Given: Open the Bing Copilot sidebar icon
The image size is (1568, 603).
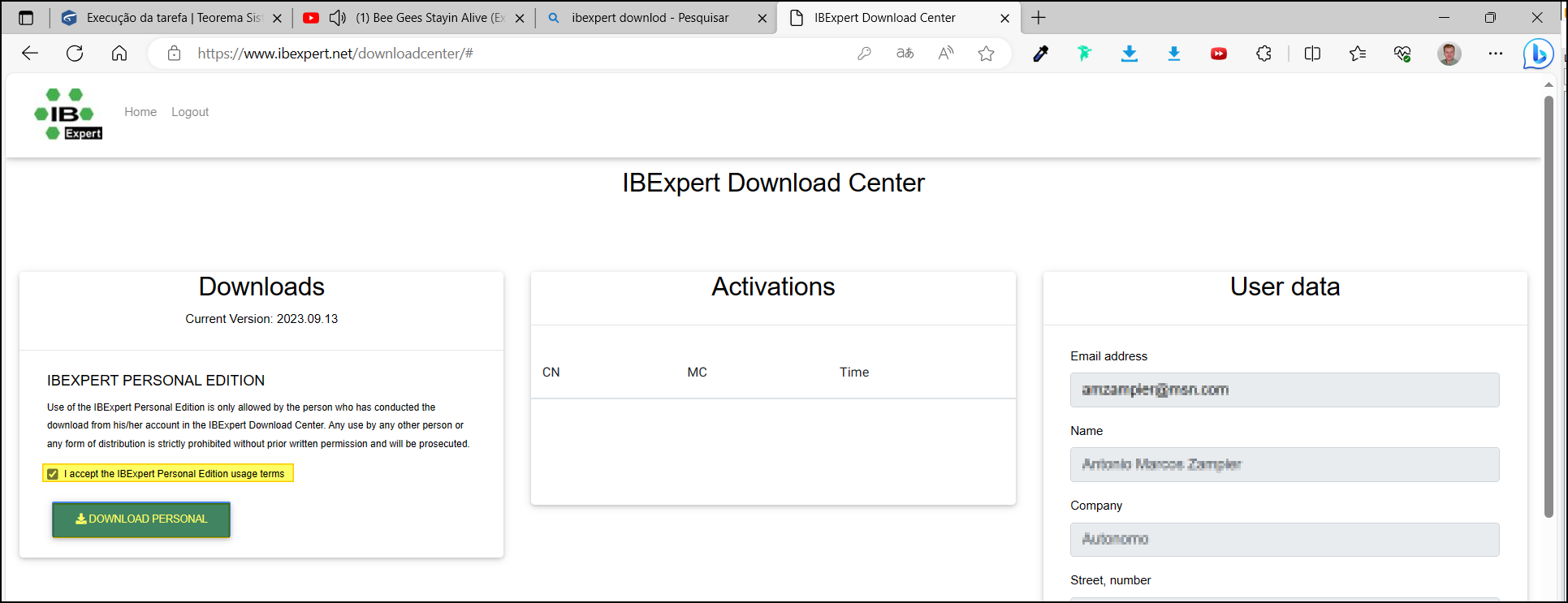Looking at the screenshot, I should pos(1537,54).
